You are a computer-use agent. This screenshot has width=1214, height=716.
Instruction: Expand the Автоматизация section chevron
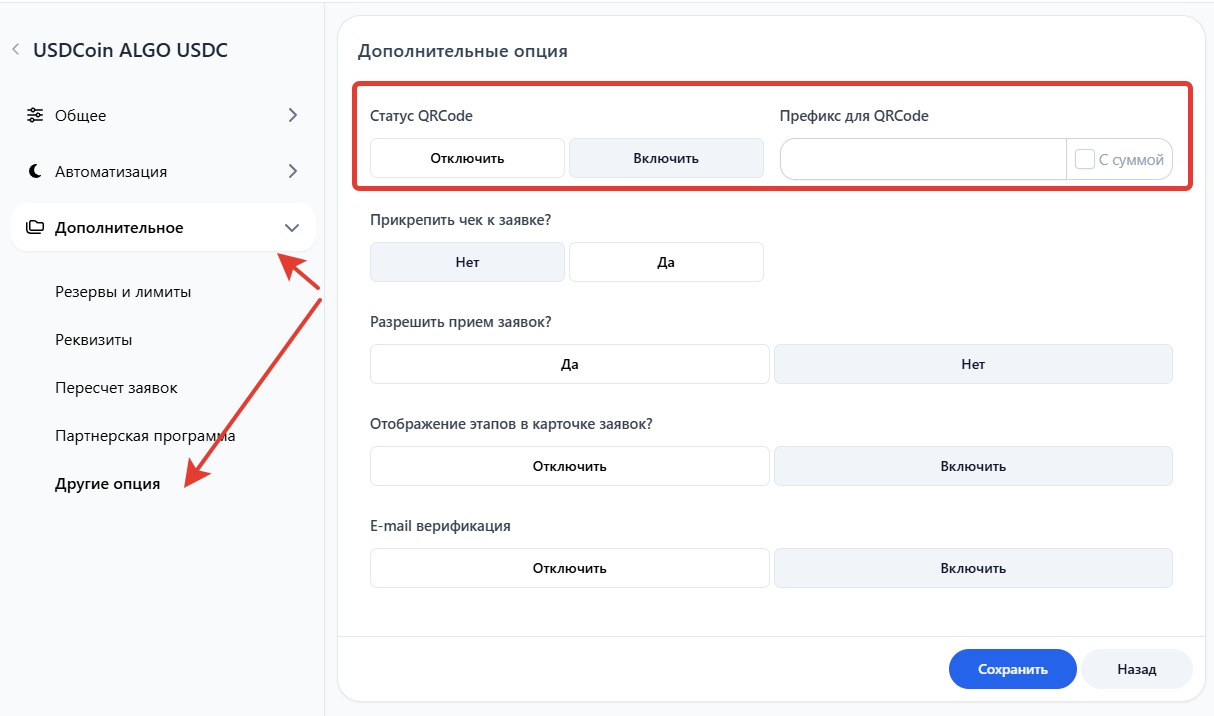point(292,171)
